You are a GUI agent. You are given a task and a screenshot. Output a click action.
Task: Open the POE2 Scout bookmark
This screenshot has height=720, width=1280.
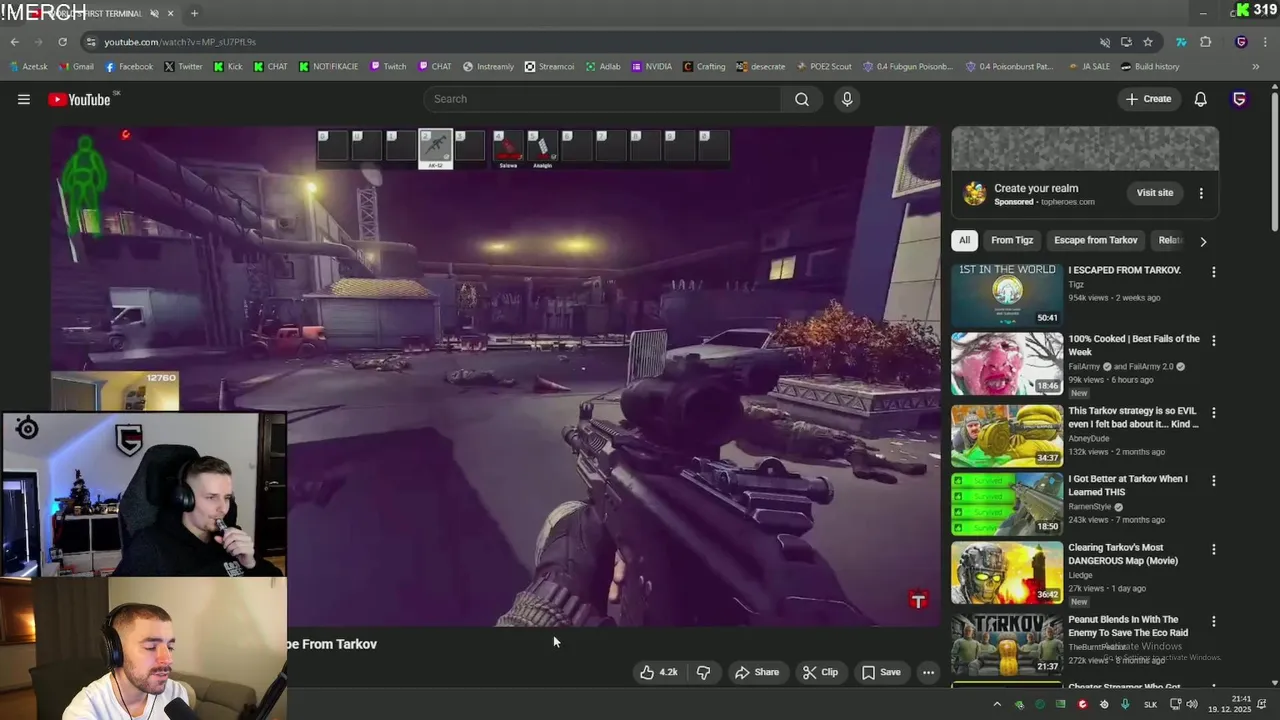(x=824, y=67)
